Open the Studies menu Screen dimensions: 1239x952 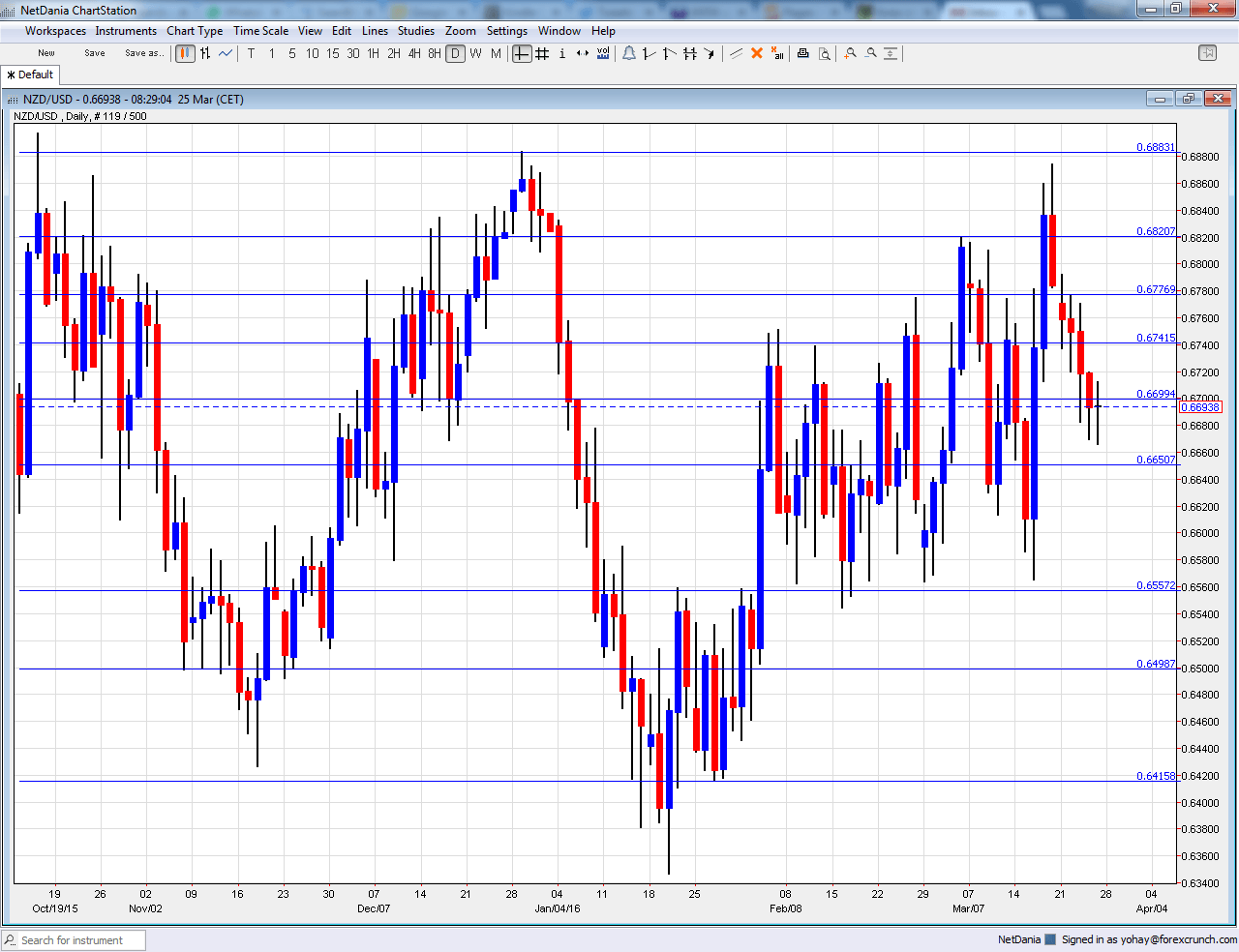pos(416,30)
